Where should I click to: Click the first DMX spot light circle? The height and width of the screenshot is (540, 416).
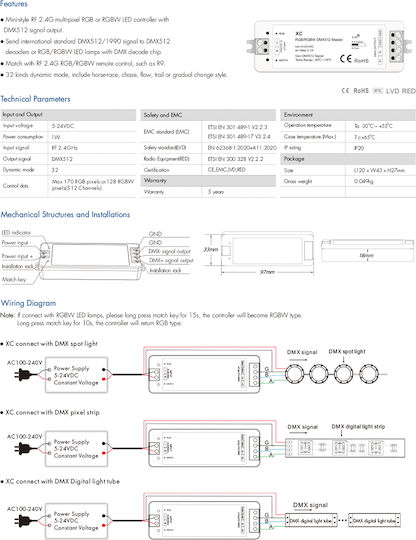(294, 374)
